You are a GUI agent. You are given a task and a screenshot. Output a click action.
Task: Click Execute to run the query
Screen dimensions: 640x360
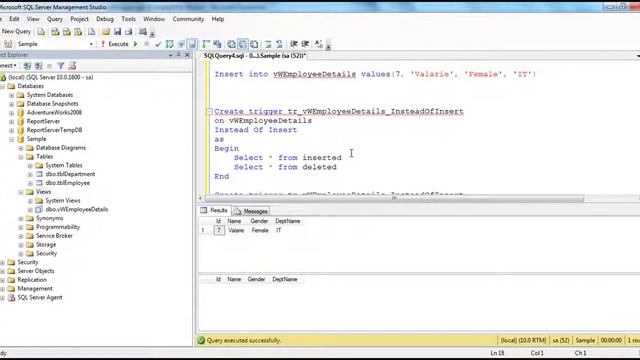pyautogui.click(x=114, y=44)
